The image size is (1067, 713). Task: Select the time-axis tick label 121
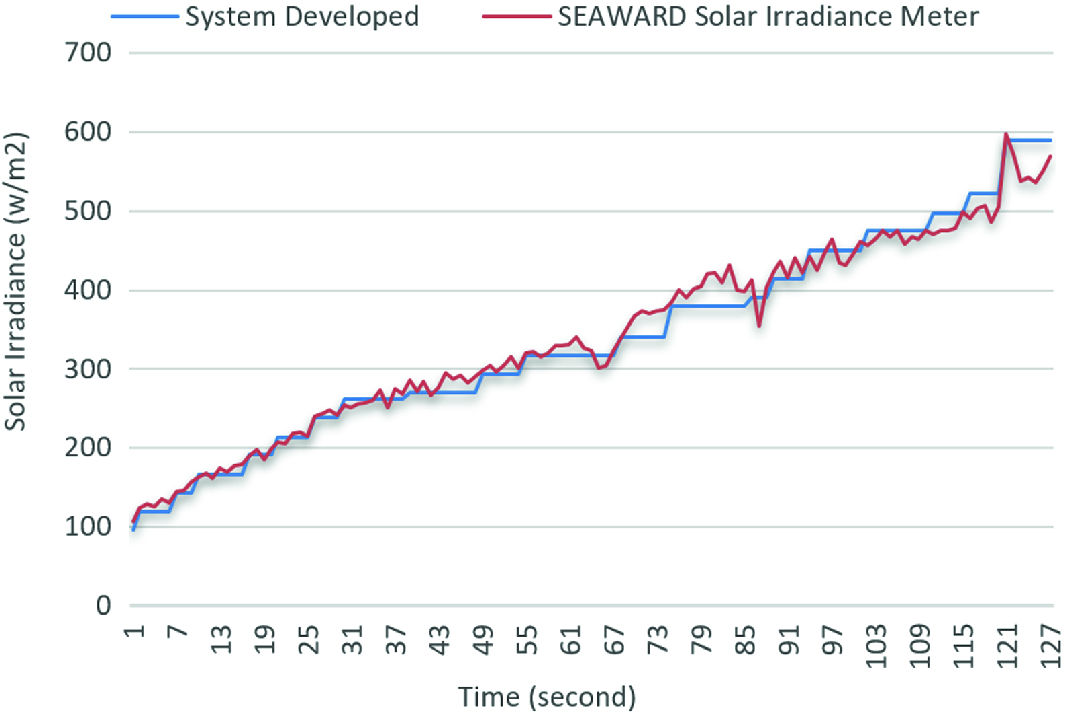click(x=1006, y=646)
